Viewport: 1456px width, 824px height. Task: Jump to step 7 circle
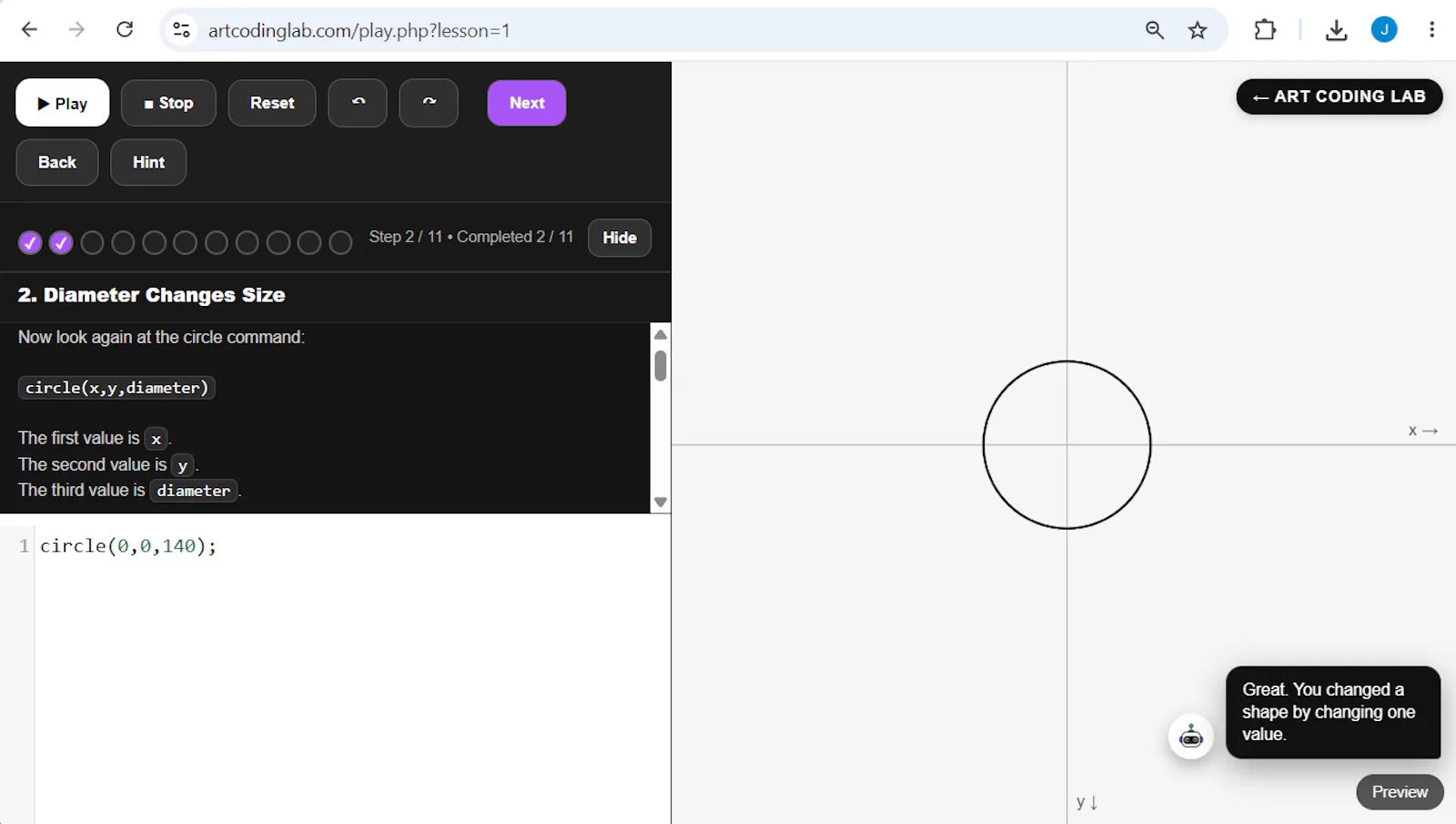pos(216,243)
